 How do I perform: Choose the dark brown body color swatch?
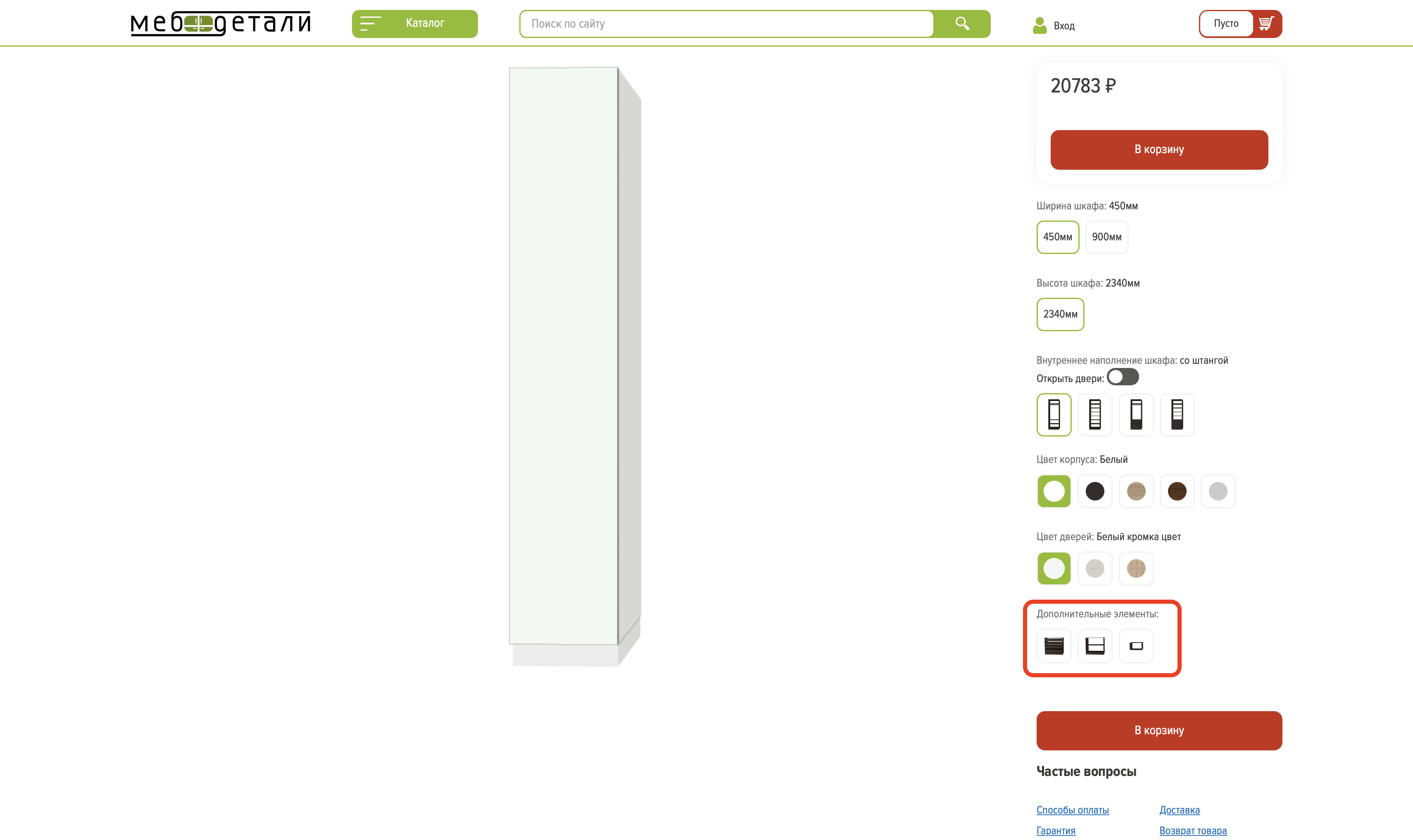tap(1177, 491)
